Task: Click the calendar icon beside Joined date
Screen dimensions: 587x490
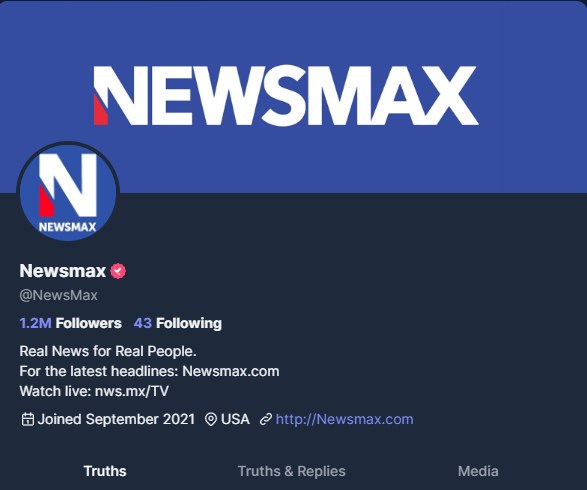Action: (28, 419)
